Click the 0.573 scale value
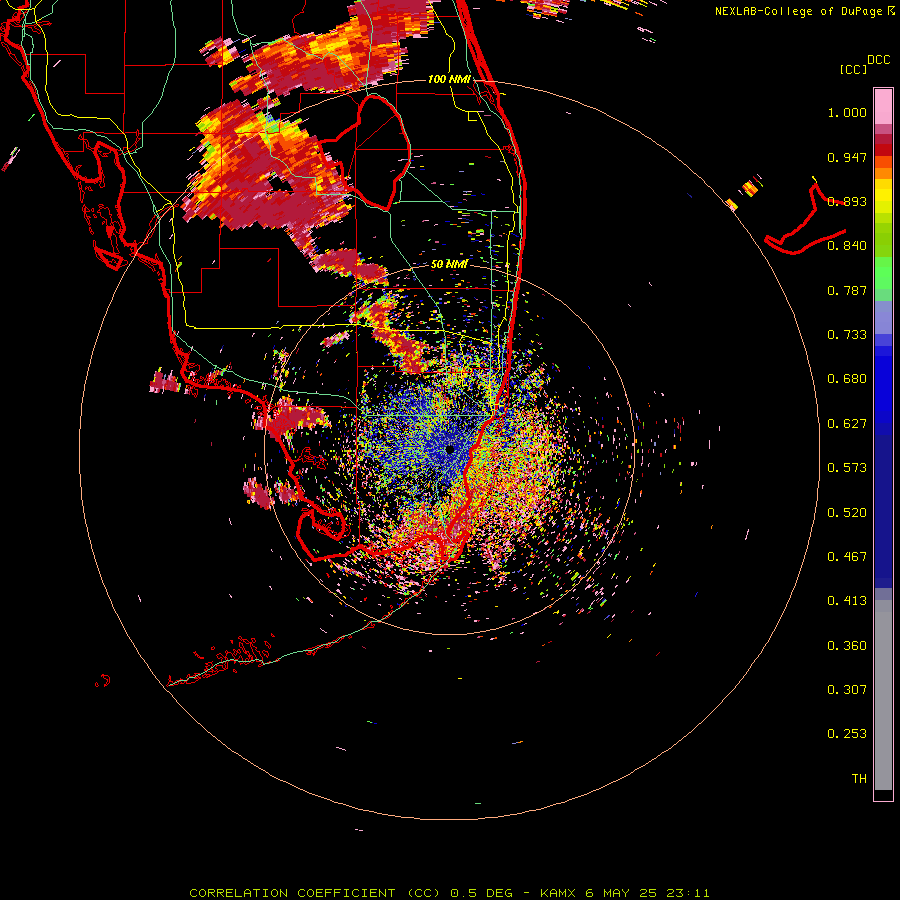The image size is (900, 900). 847,468
